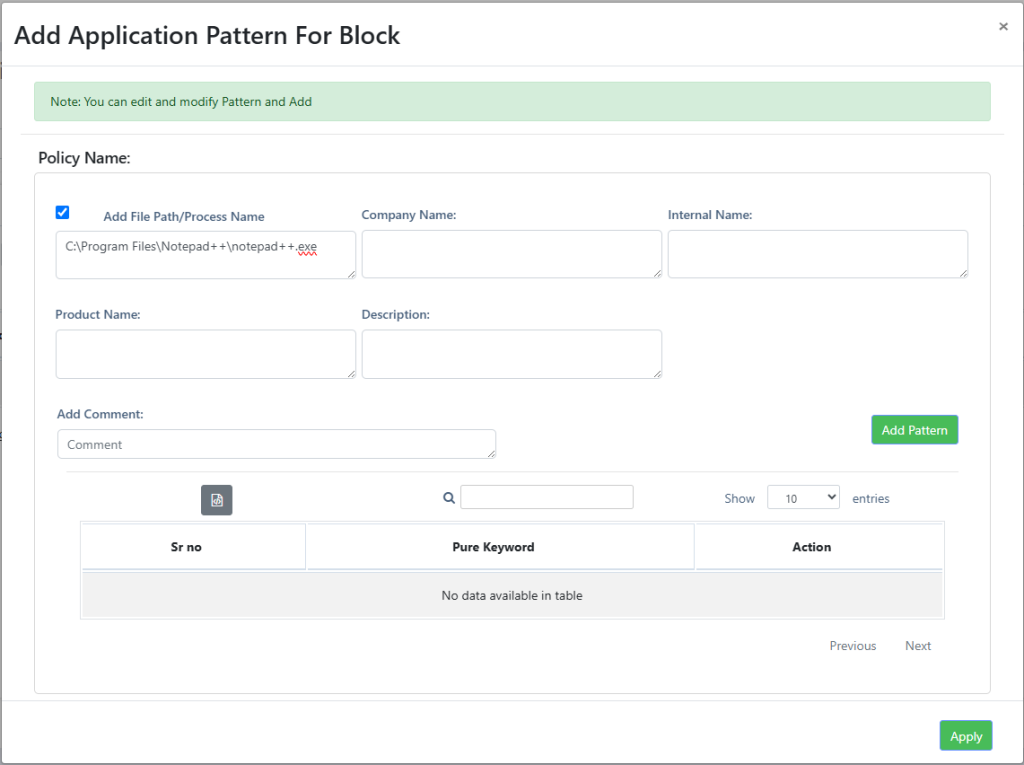1024x765 pixels.
Task: Click the Apply button
Action: [965, 736]
